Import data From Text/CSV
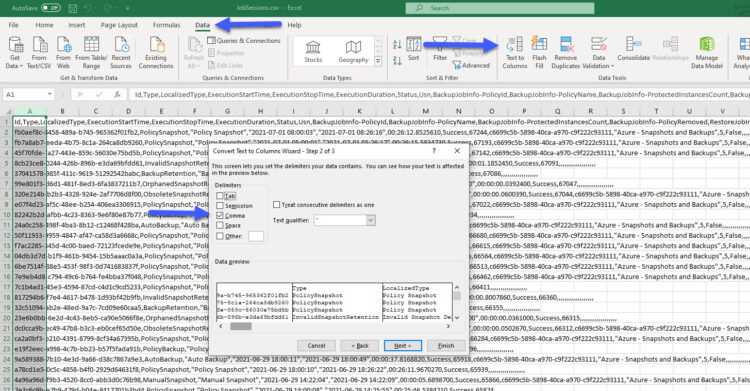Screen dimensions: 750x391 click(39, 52)
